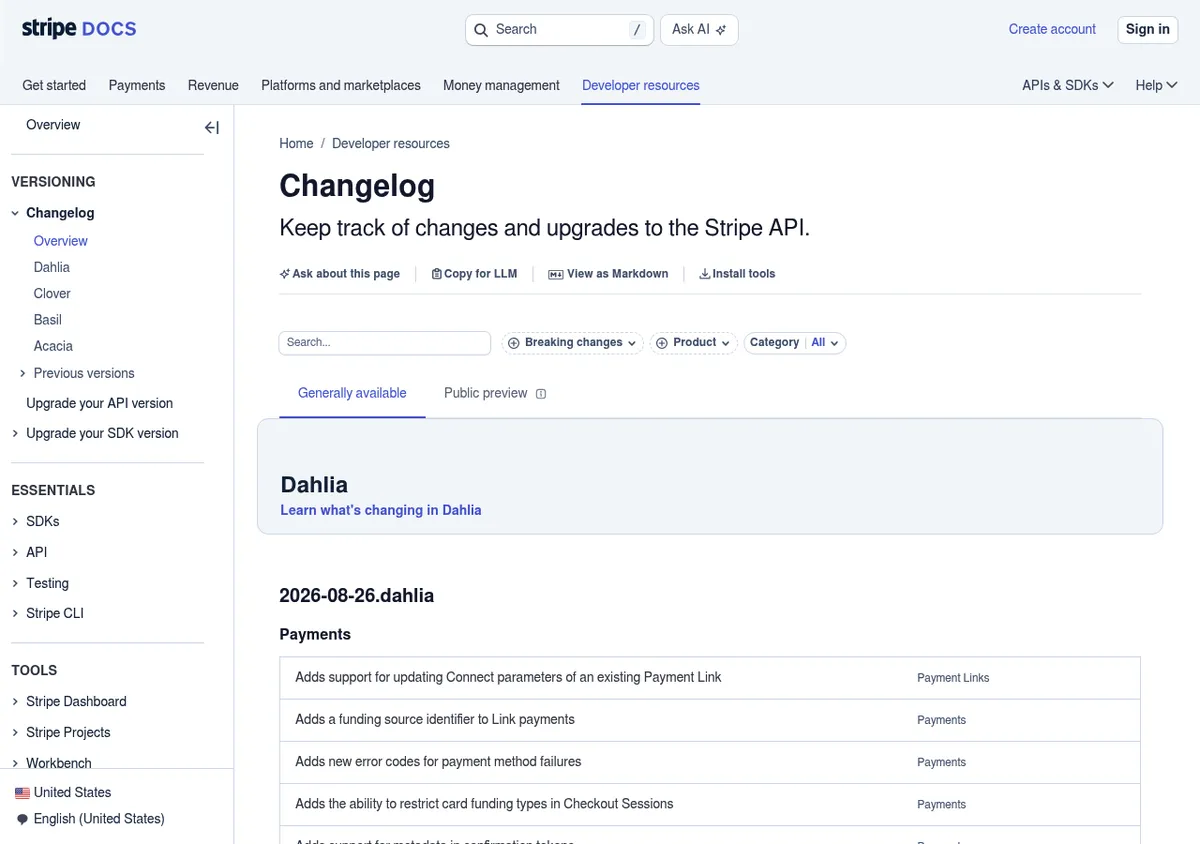Click the speech bubble language icon
The image size is (1200, 844).
[x=23, y=819]
